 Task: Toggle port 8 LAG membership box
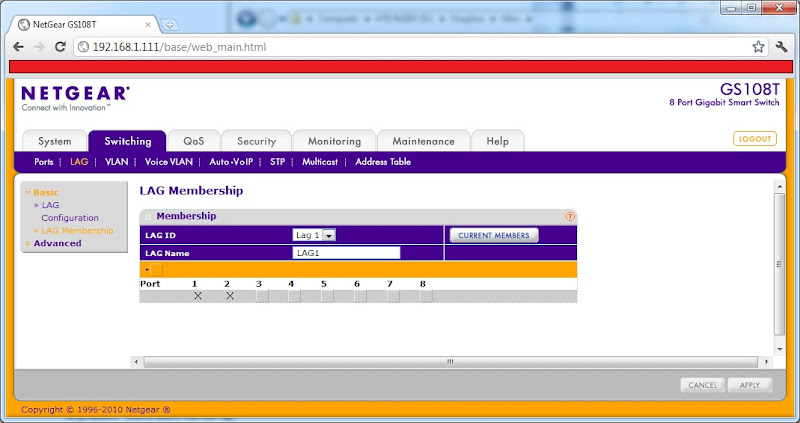426,296
